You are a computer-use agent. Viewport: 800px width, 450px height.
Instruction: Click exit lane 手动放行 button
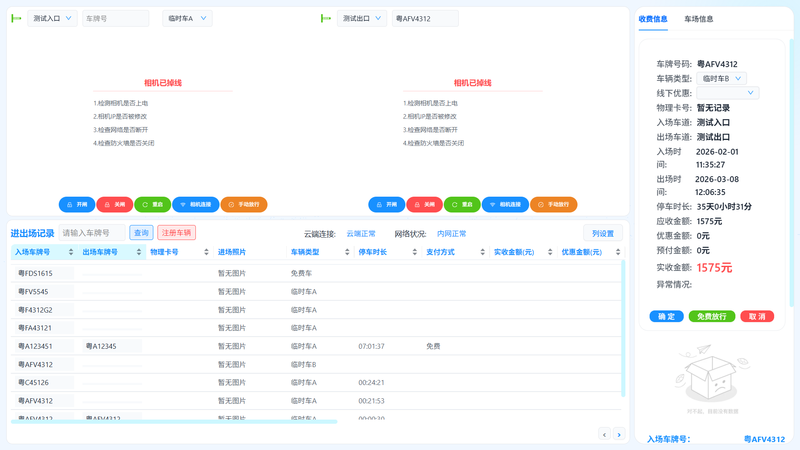pyautogui.click(x=554, y=205)
